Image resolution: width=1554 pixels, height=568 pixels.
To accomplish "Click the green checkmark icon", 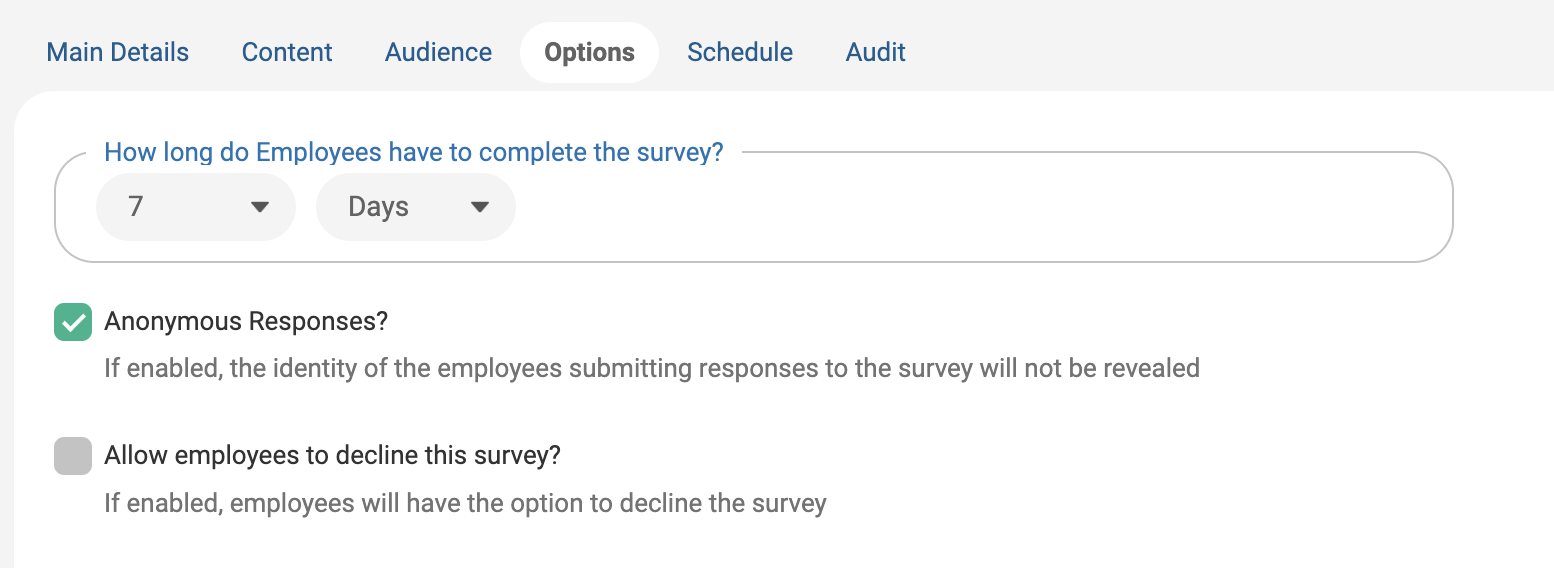I will 73,322.
